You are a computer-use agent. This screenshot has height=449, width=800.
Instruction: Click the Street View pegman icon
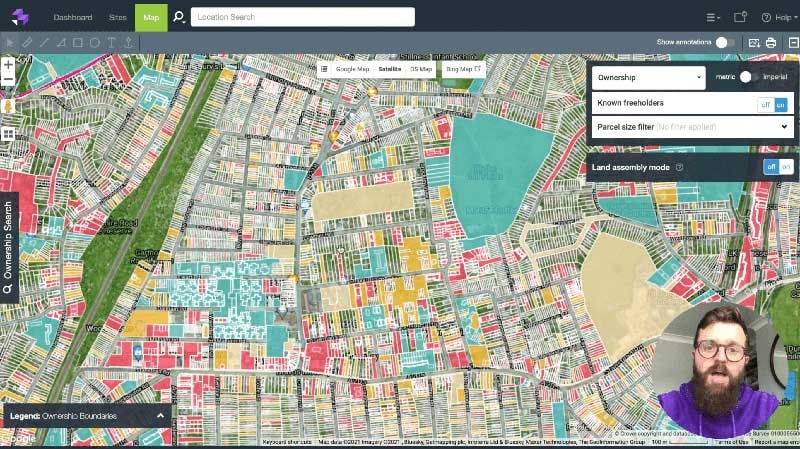tap(8, 106)
